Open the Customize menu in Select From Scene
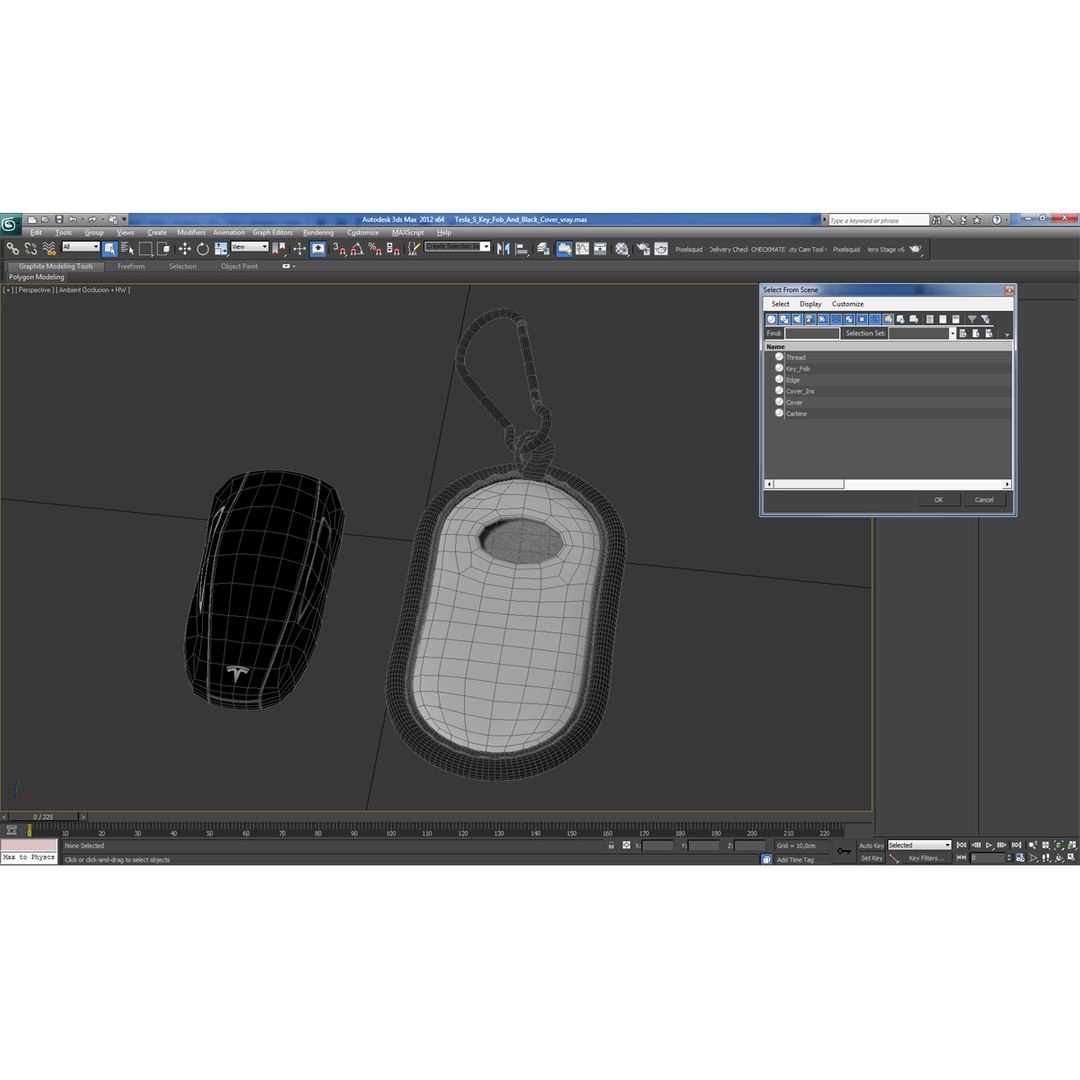This screenshot has height=1080, width=1080. point(847,304)
